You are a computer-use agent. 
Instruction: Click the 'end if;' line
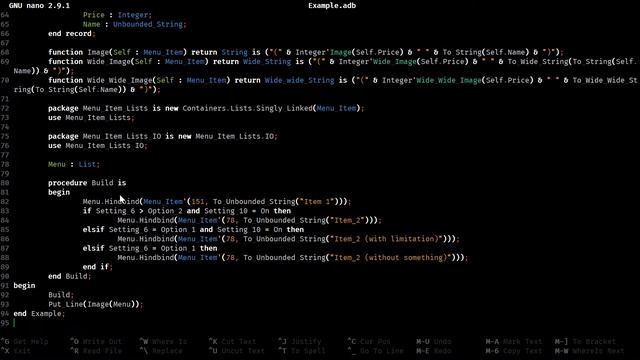[x=98, y=267]
